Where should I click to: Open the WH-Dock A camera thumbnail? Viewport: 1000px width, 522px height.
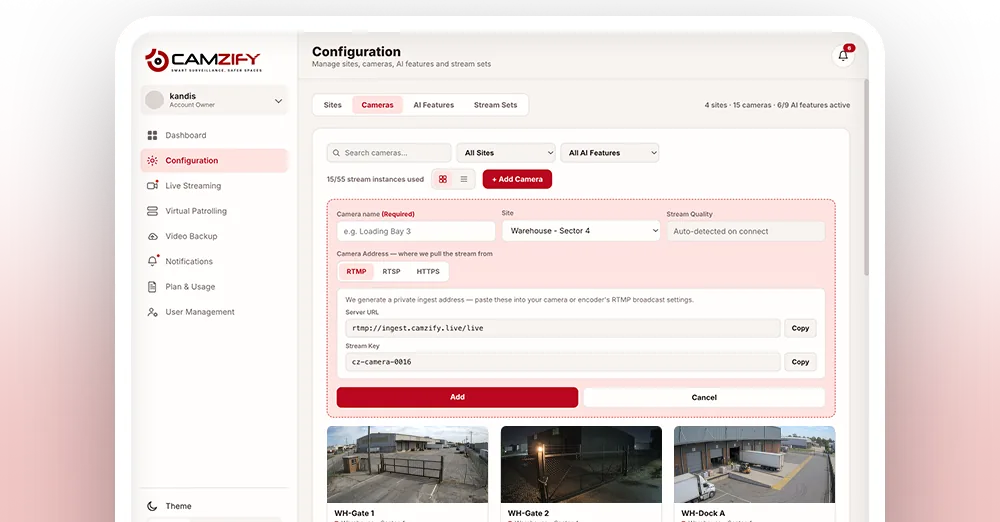point(754,465)
